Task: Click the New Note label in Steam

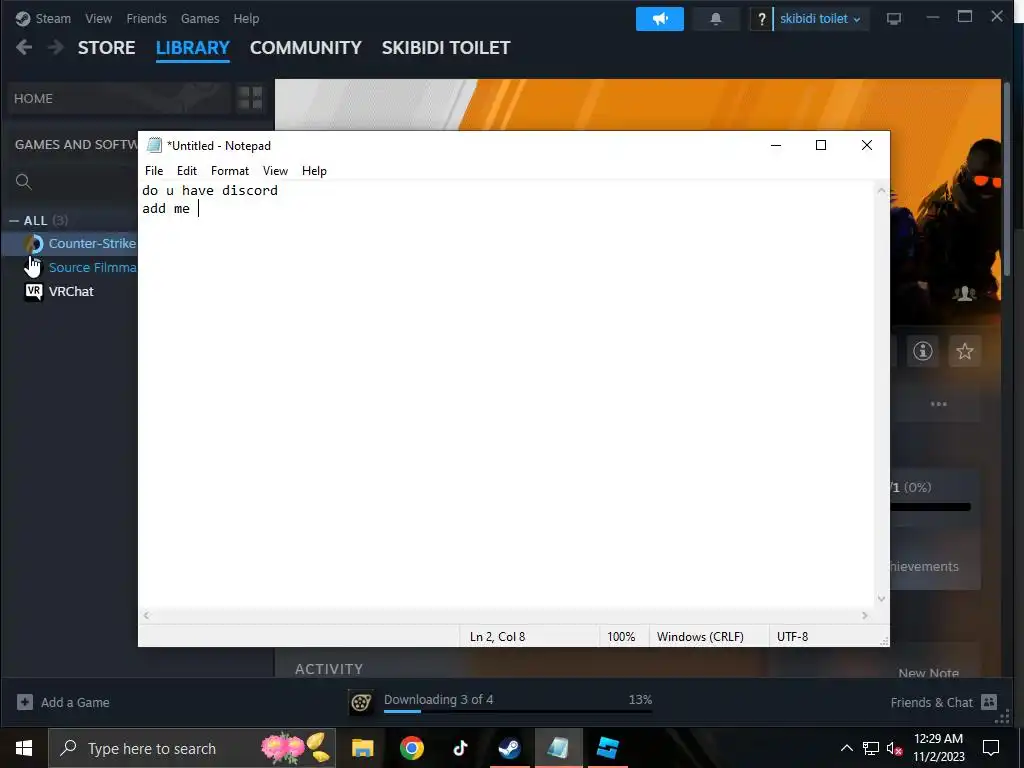Action: coord(928,673)
